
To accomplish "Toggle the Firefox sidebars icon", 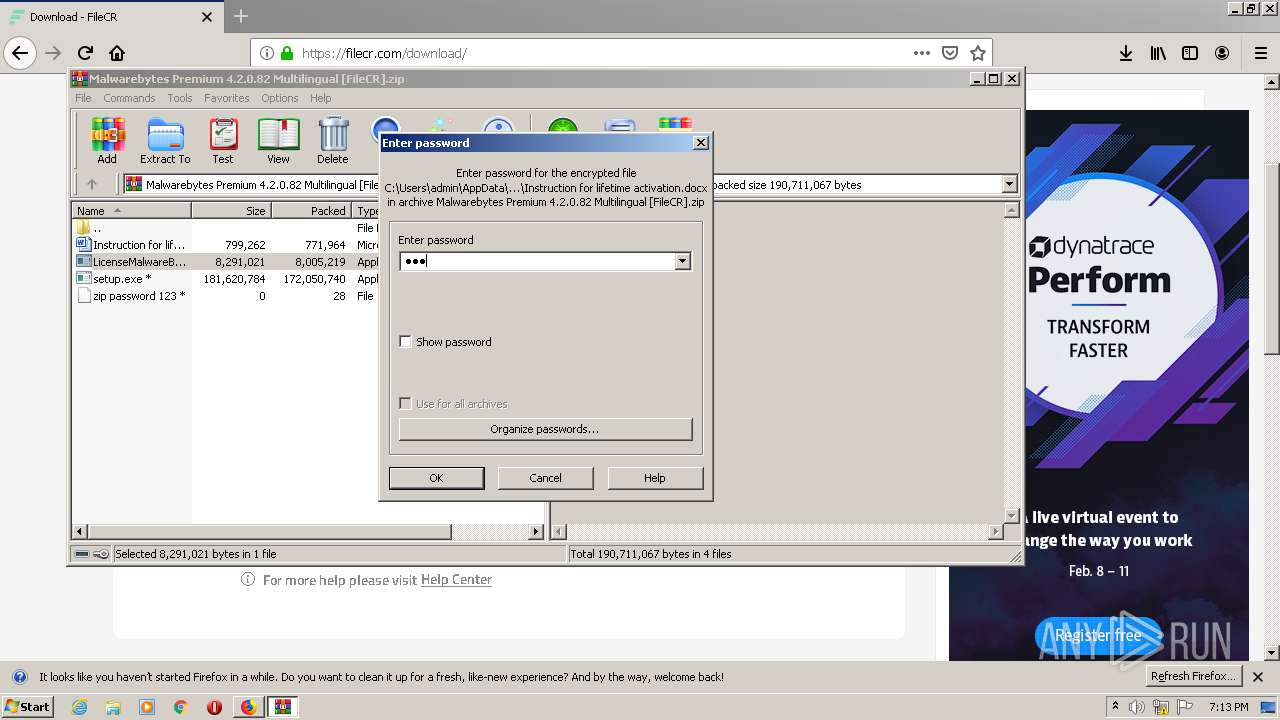I will click(1190, 53).
